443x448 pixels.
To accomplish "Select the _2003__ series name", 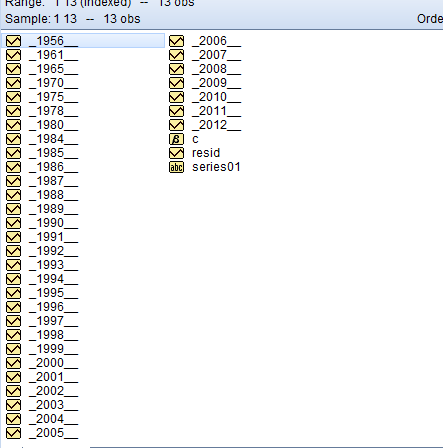I will pos(53,405).
